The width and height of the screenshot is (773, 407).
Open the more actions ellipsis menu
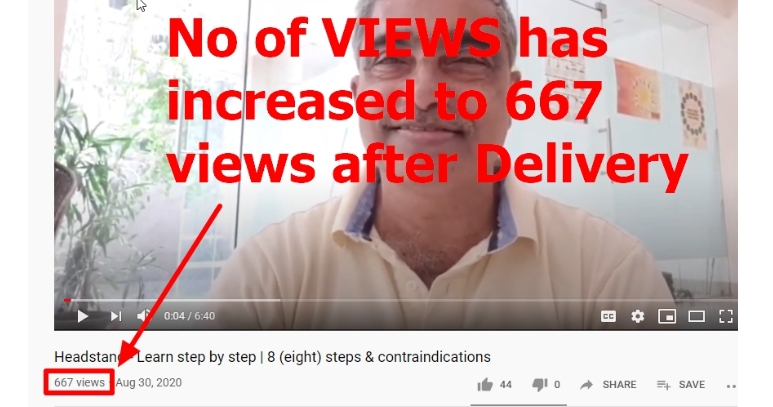pyautogui.click(x=731, y=386)
